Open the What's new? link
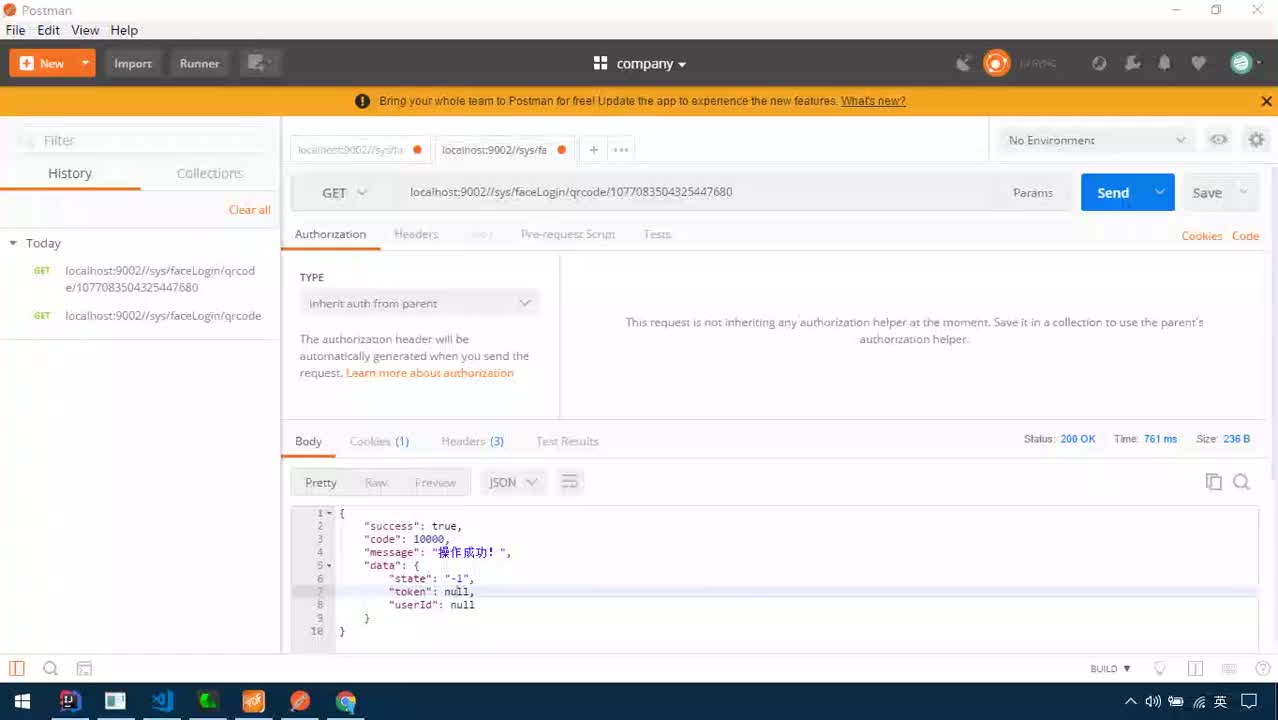 (x=873, y=101)
